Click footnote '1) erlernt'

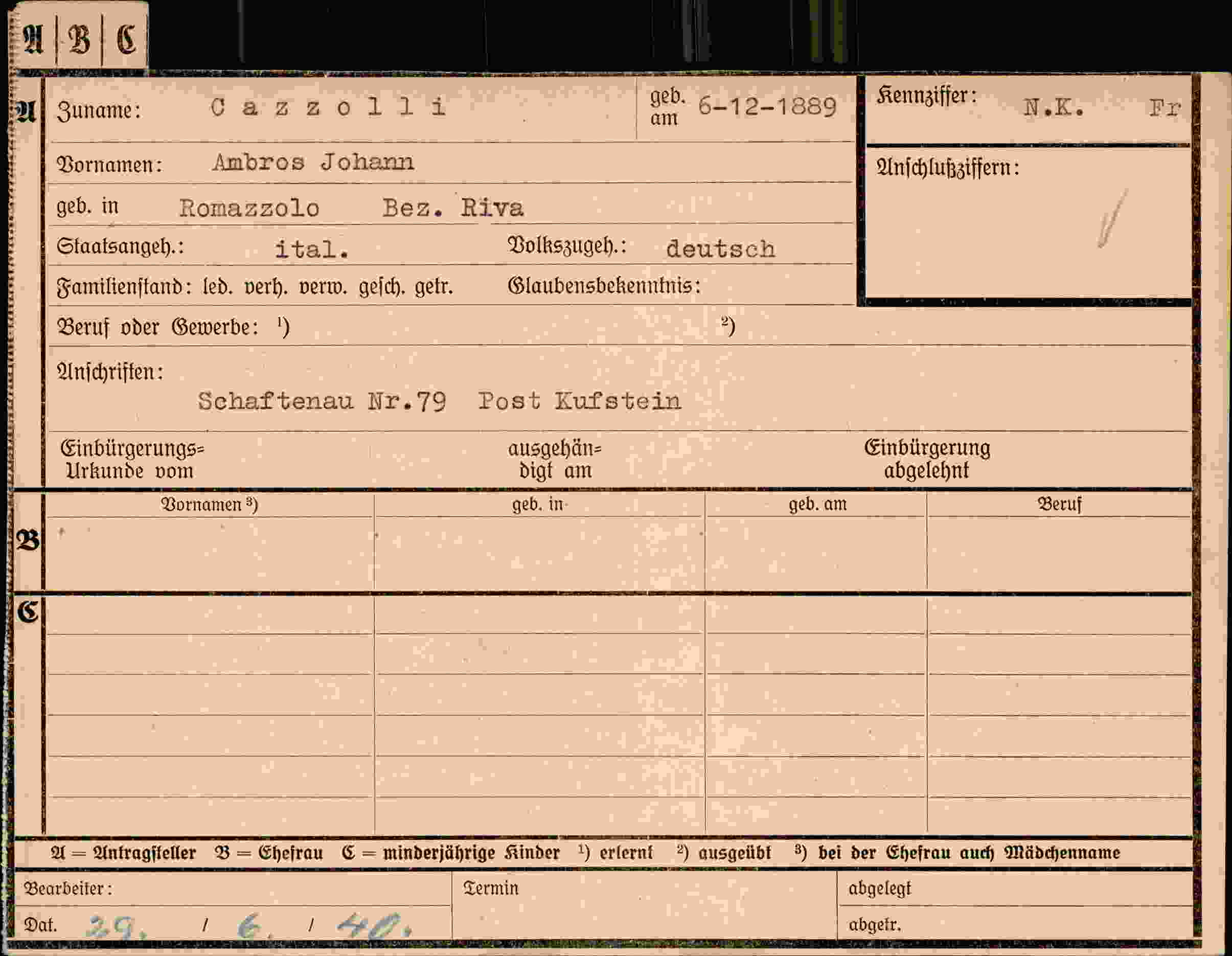point(615,852)
